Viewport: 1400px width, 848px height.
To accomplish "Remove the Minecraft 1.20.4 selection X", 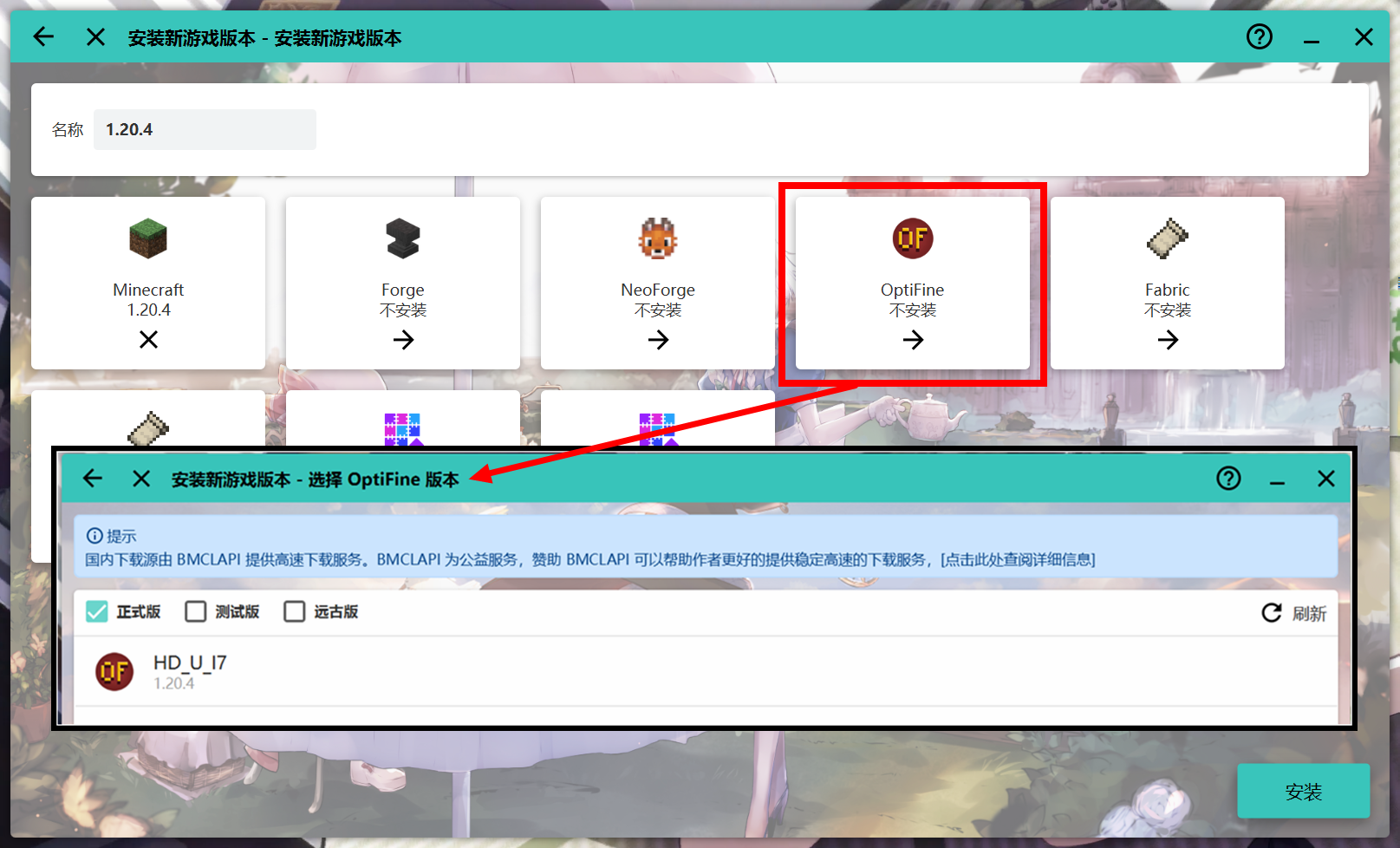I will (x=148, y=340).
